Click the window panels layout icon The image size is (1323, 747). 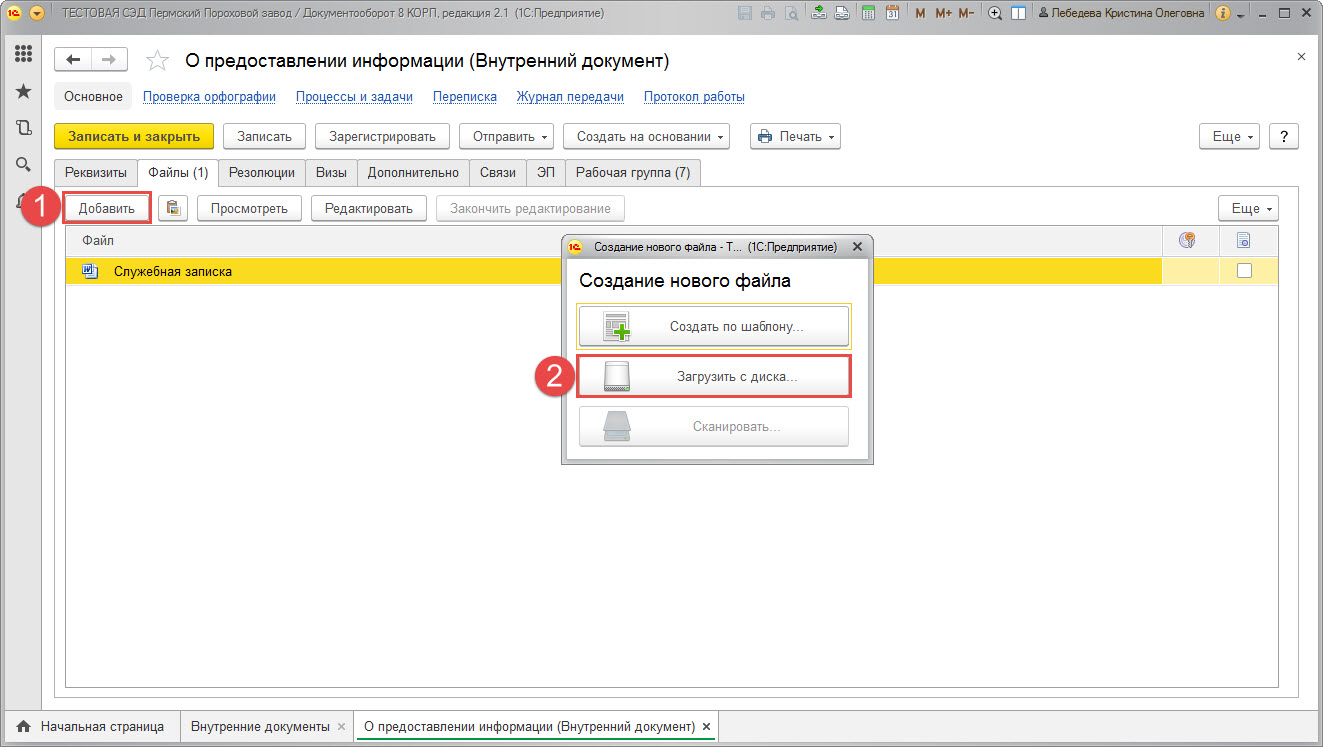1018,13
